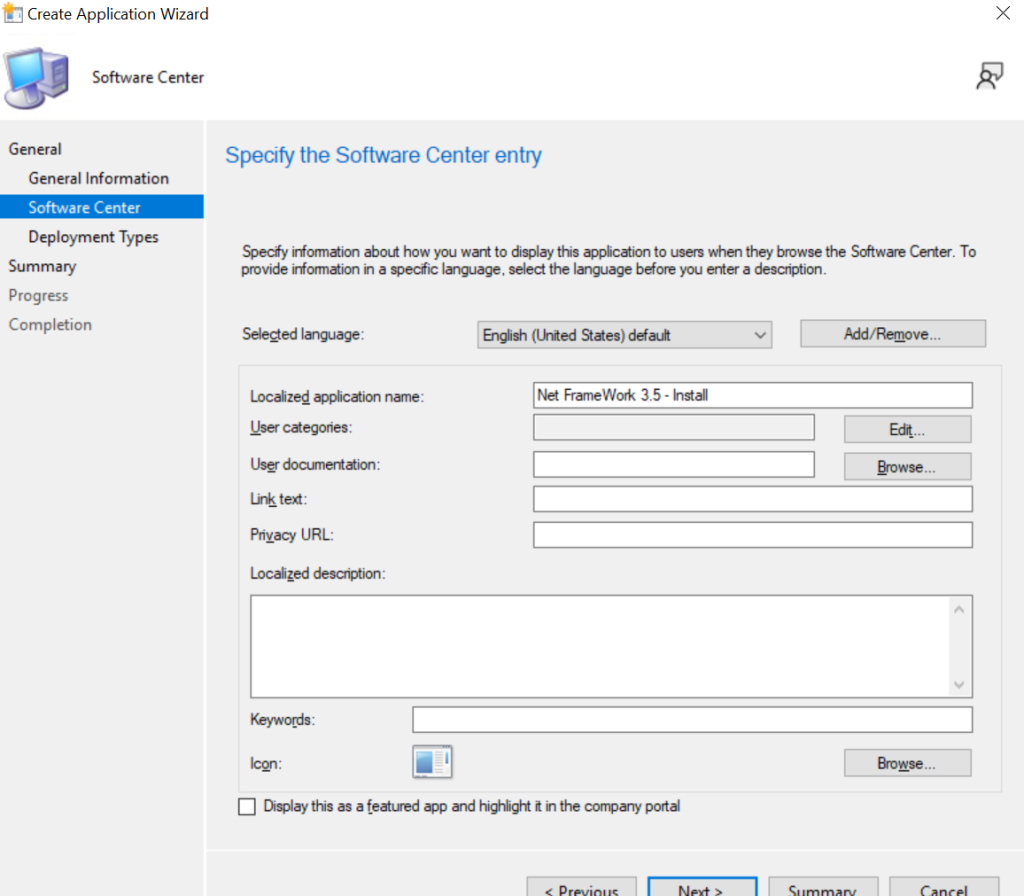Screen dimensions: 1024x896
Task: Click the description scrollbar down arrow
Action: click(959, 684)
